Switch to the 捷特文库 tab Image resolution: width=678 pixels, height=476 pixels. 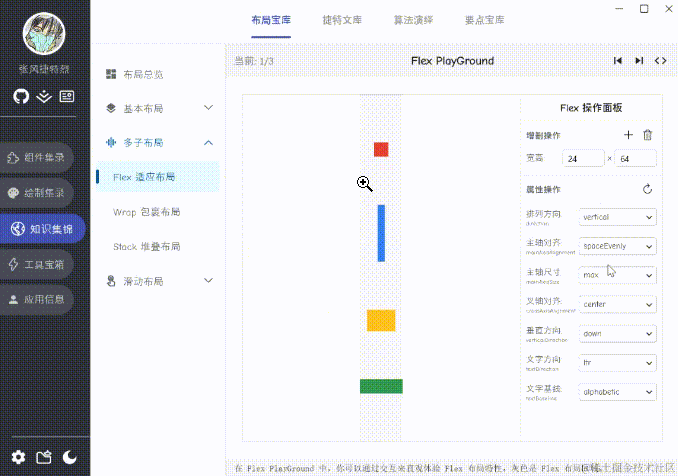(342, 20)
